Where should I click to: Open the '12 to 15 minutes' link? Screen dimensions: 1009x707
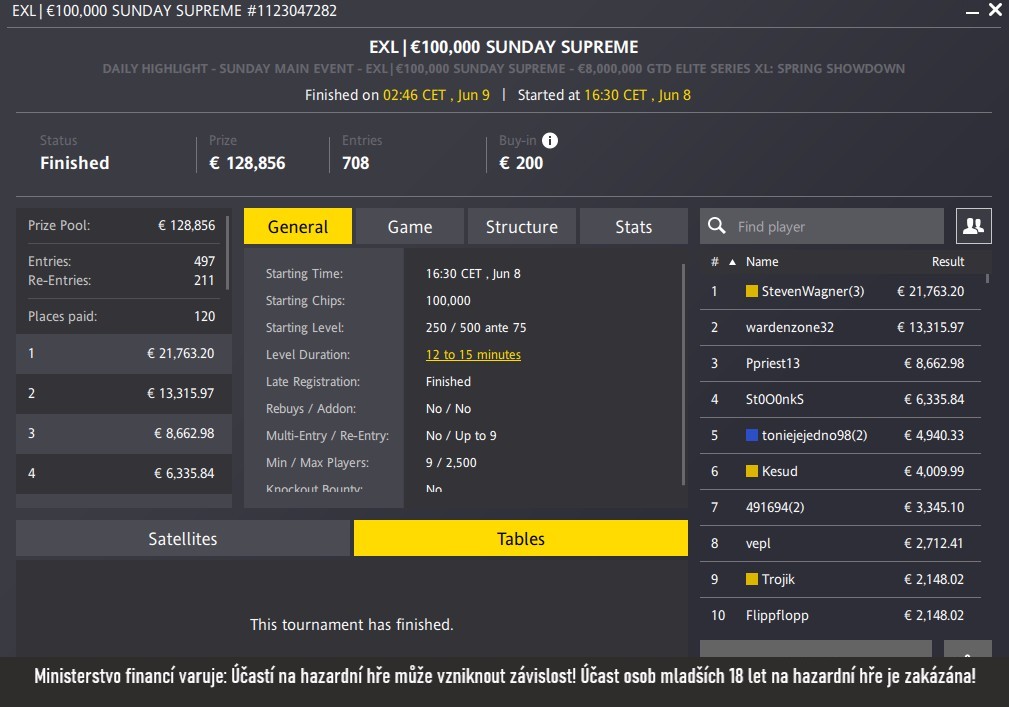click(x=473, y=355)
